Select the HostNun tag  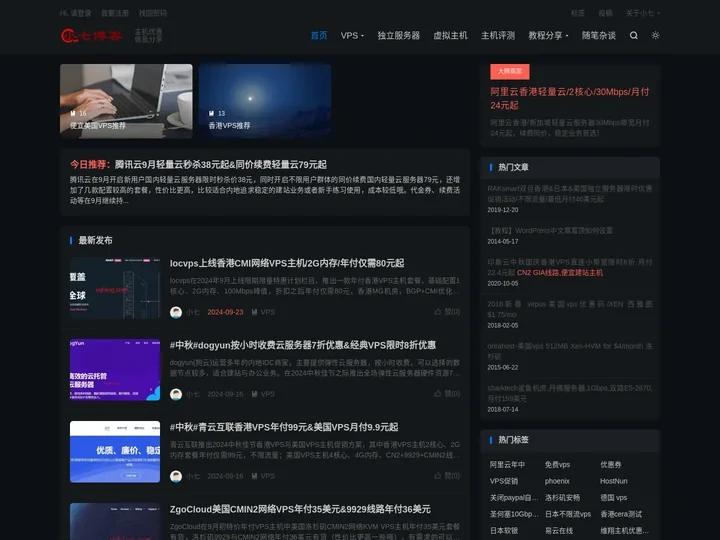[x=613, y=481]
